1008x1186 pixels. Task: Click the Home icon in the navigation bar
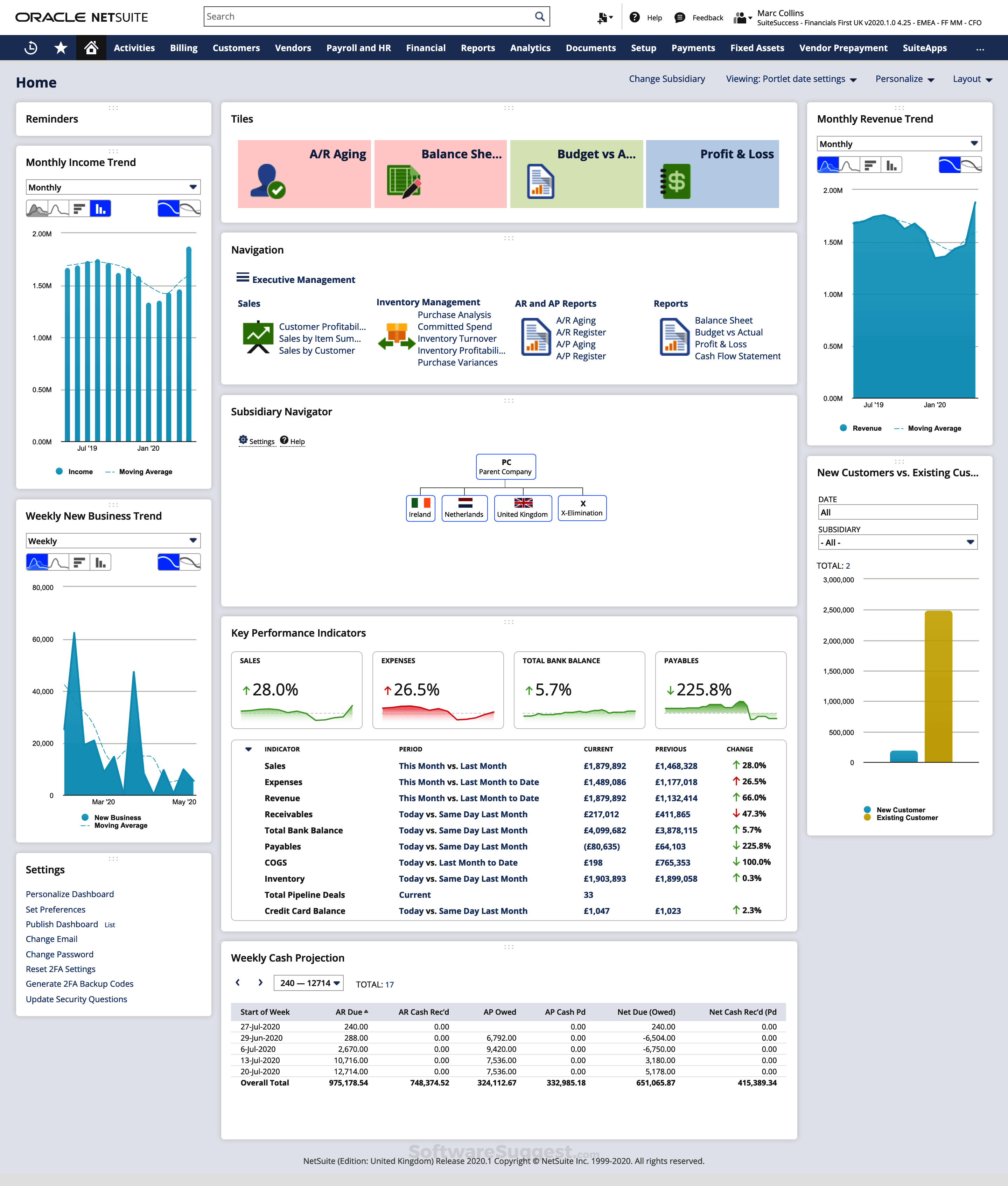click(x=91, y=48)
